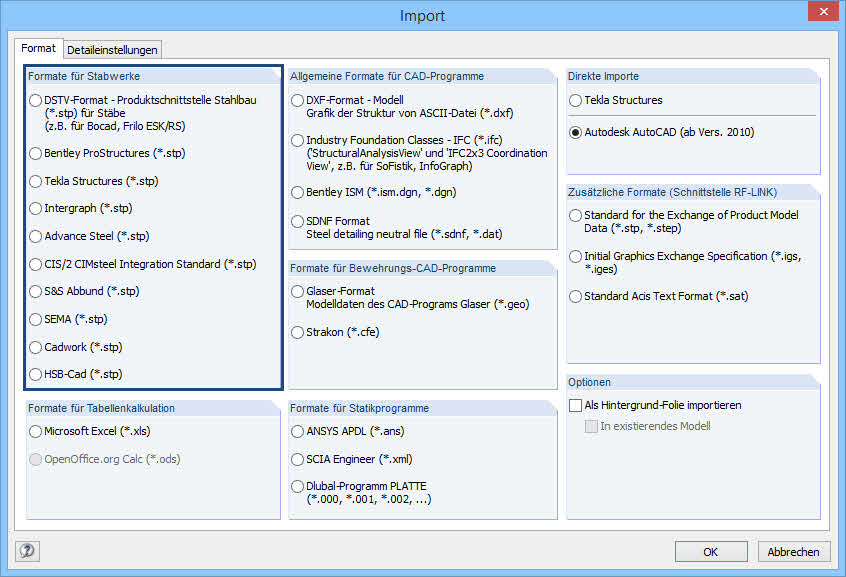Screen dimensions: 846x577
Task: Pick CIS/2 CIMsteel Integration Standard option
Action: (x=36, y=264)
